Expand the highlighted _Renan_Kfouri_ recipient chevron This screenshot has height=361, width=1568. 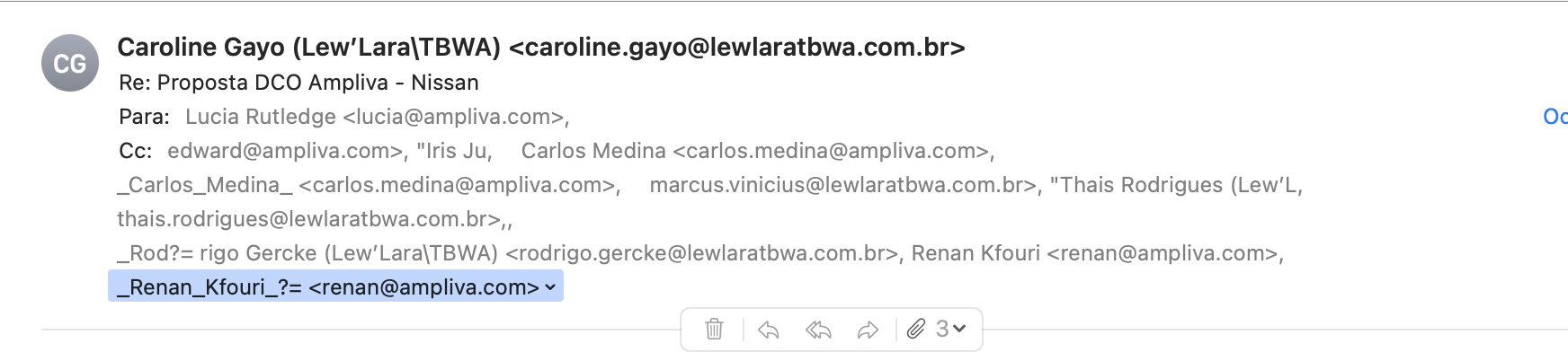550,287
